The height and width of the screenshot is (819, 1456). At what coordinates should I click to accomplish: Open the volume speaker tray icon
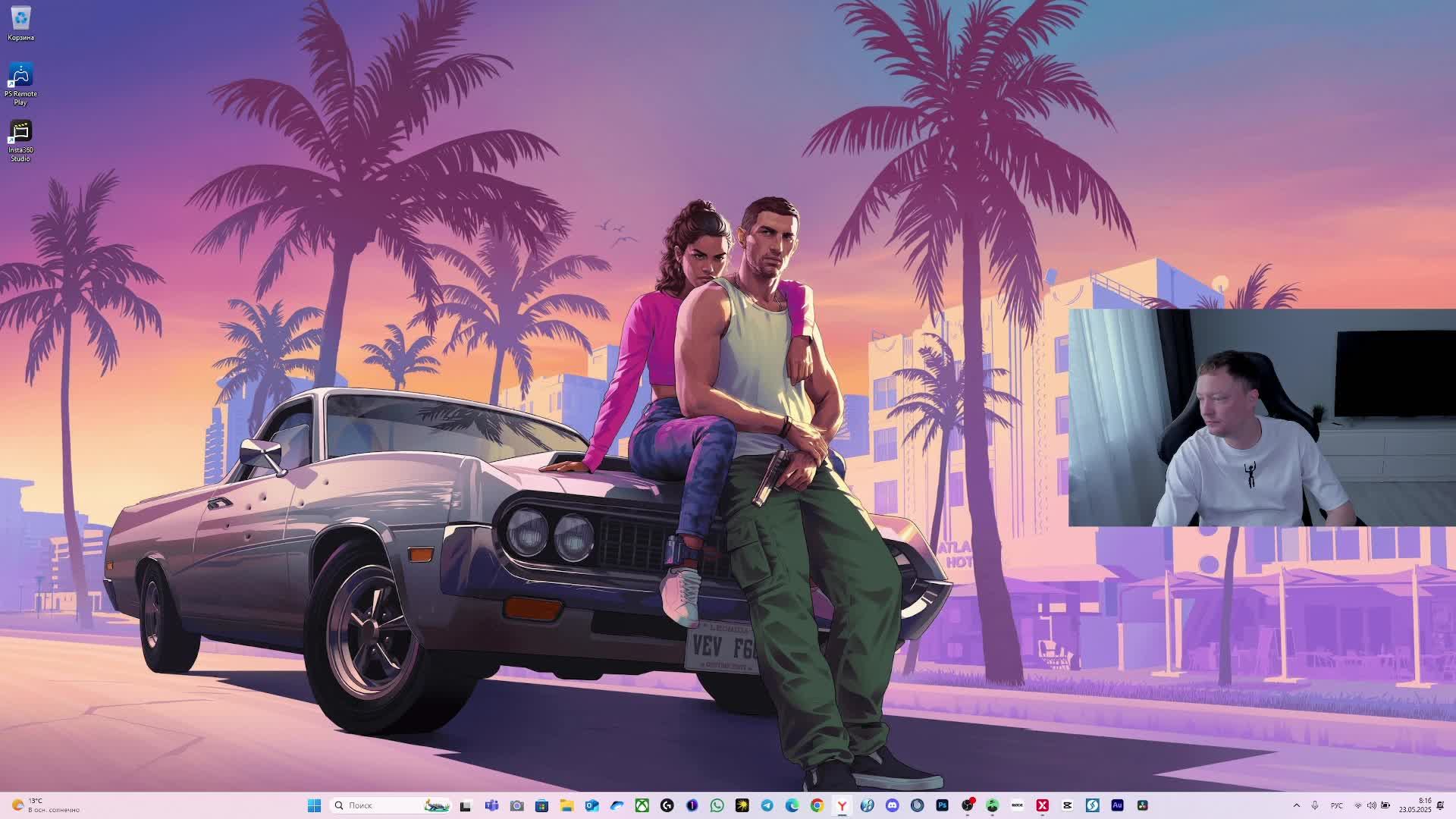pos(1371,805)
